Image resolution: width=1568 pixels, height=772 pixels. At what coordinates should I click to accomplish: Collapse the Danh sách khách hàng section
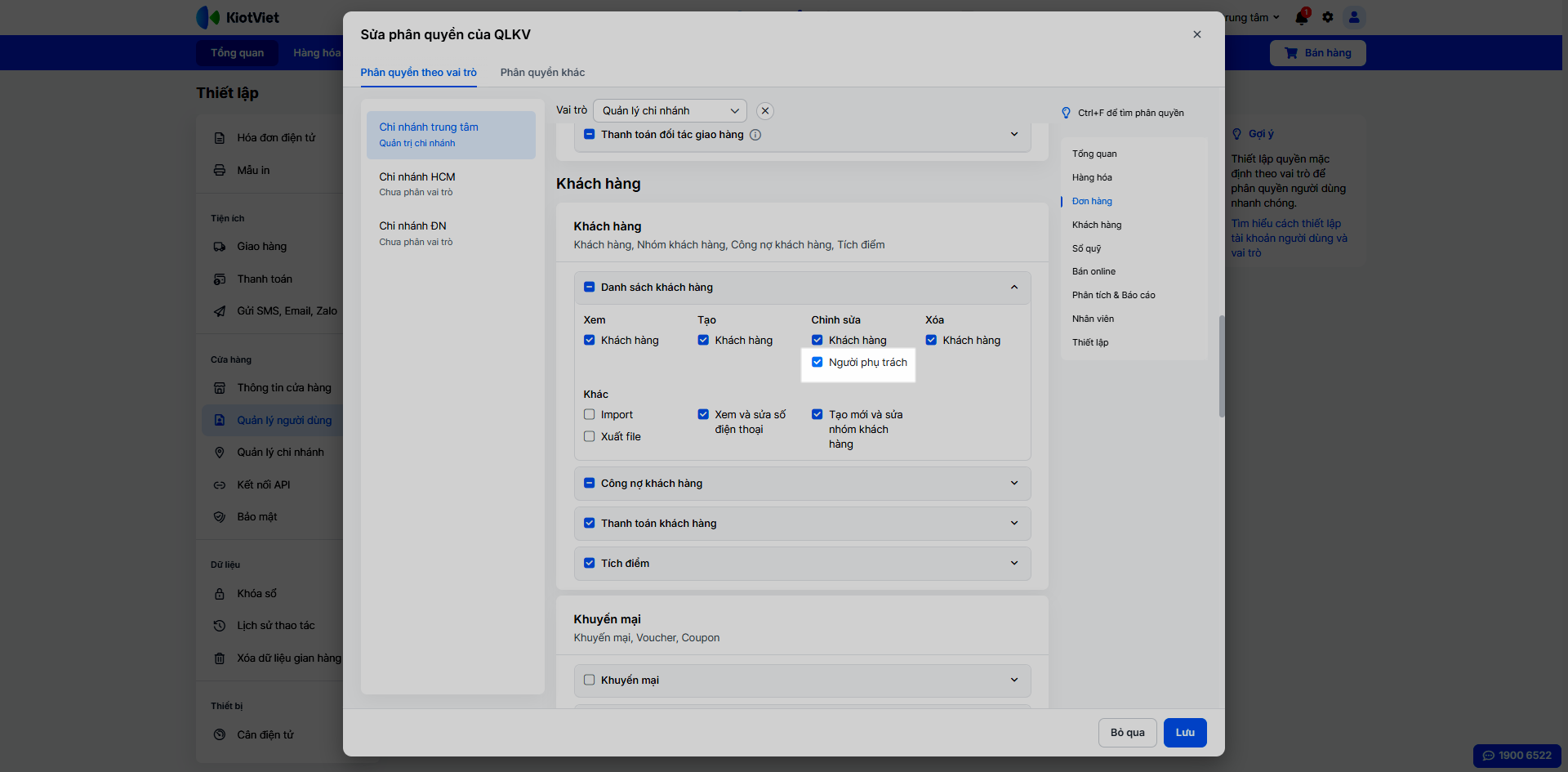click(1014, 288)
